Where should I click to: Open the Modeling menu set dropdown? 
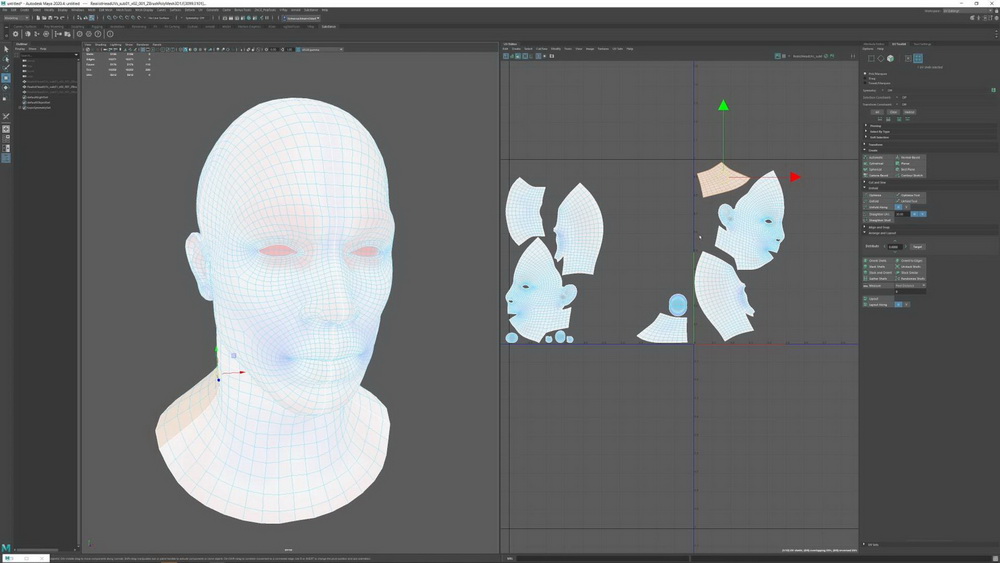point(16,18)
